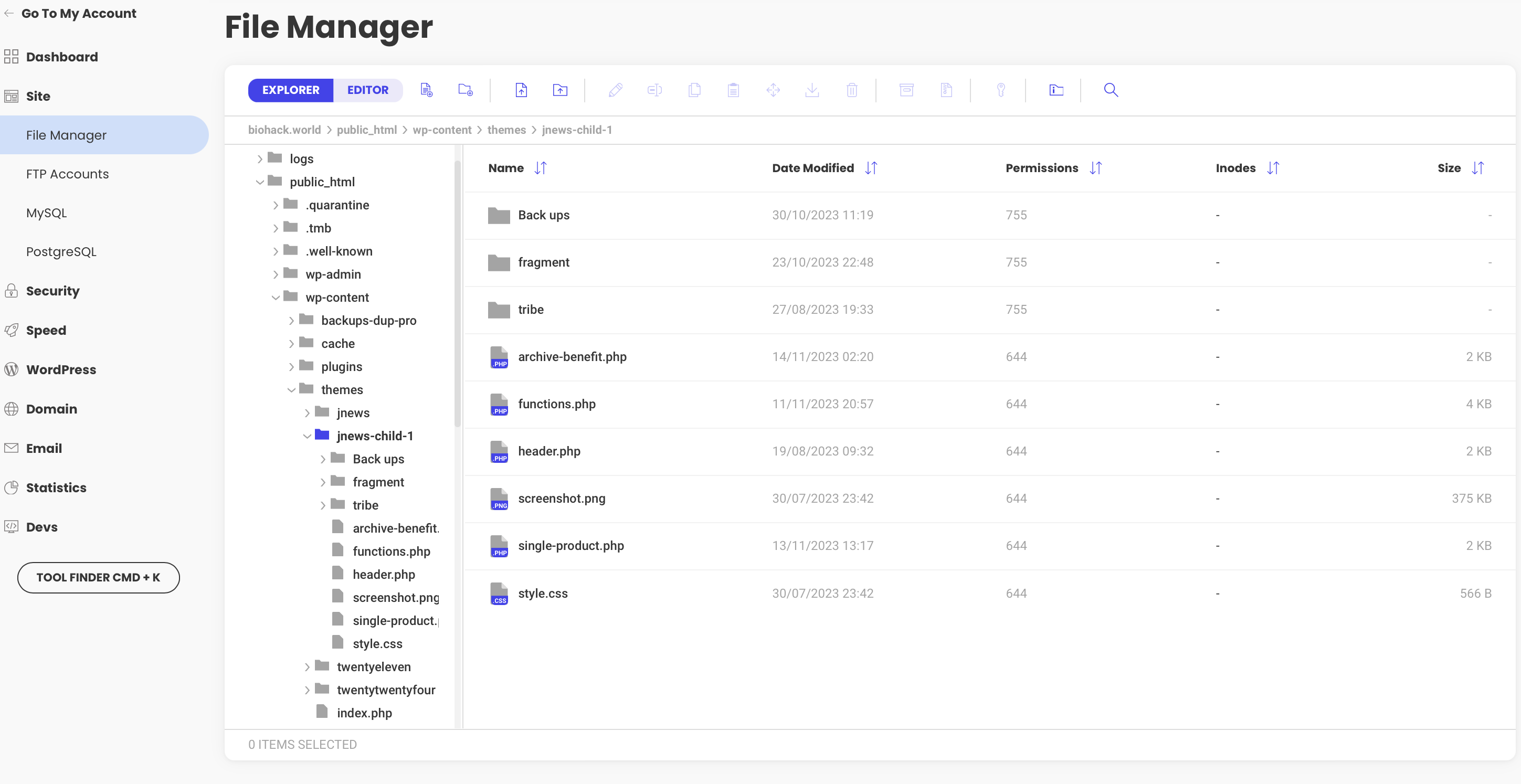Viewport: 1521px width, 784px height.
Task: Switch to EXPLORER mode
Action: pos(291,90)
